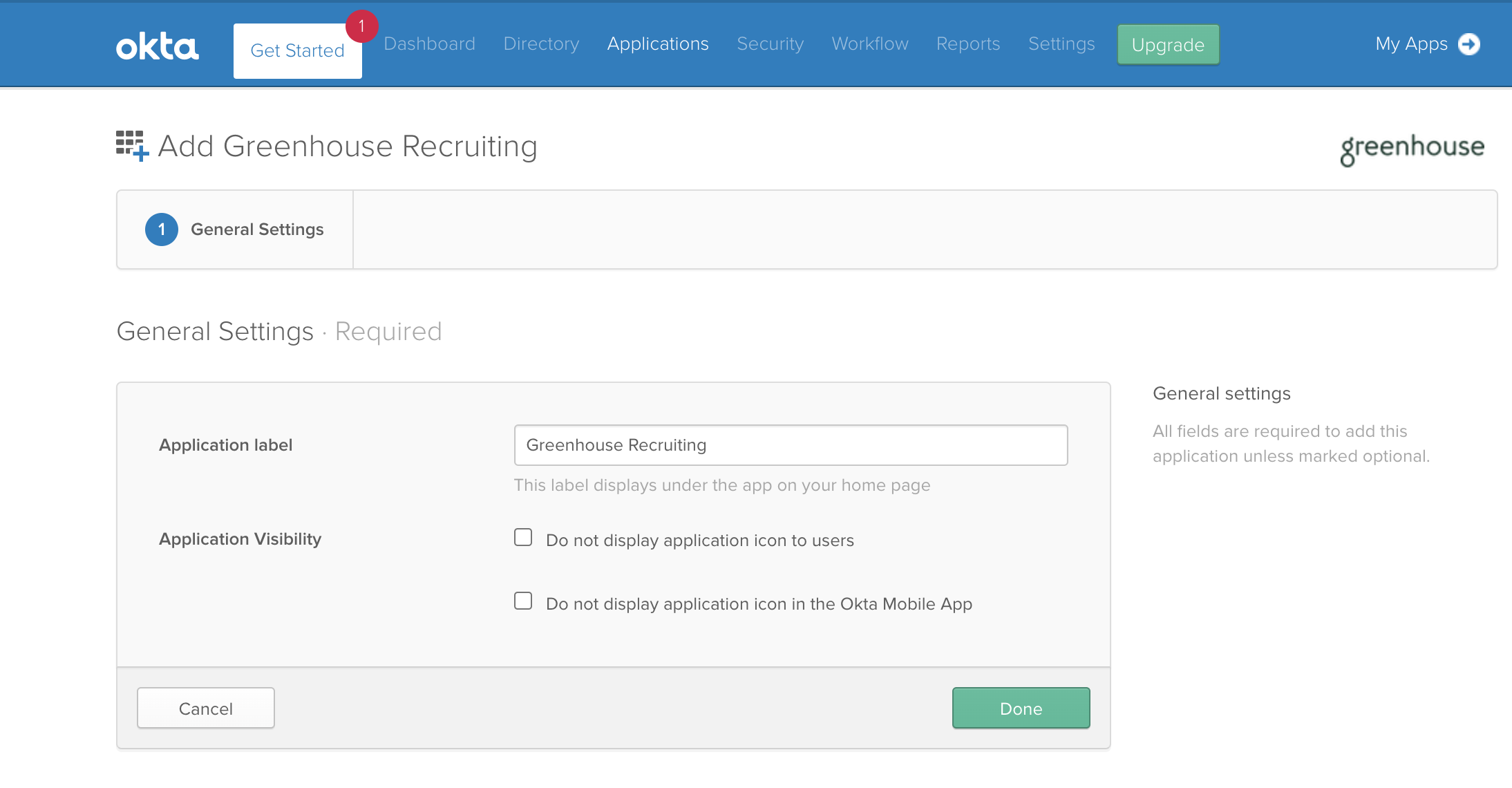Click the red notification badge on Get Started
Viewport: 1512px width, 788px height.
coord(361,26)
